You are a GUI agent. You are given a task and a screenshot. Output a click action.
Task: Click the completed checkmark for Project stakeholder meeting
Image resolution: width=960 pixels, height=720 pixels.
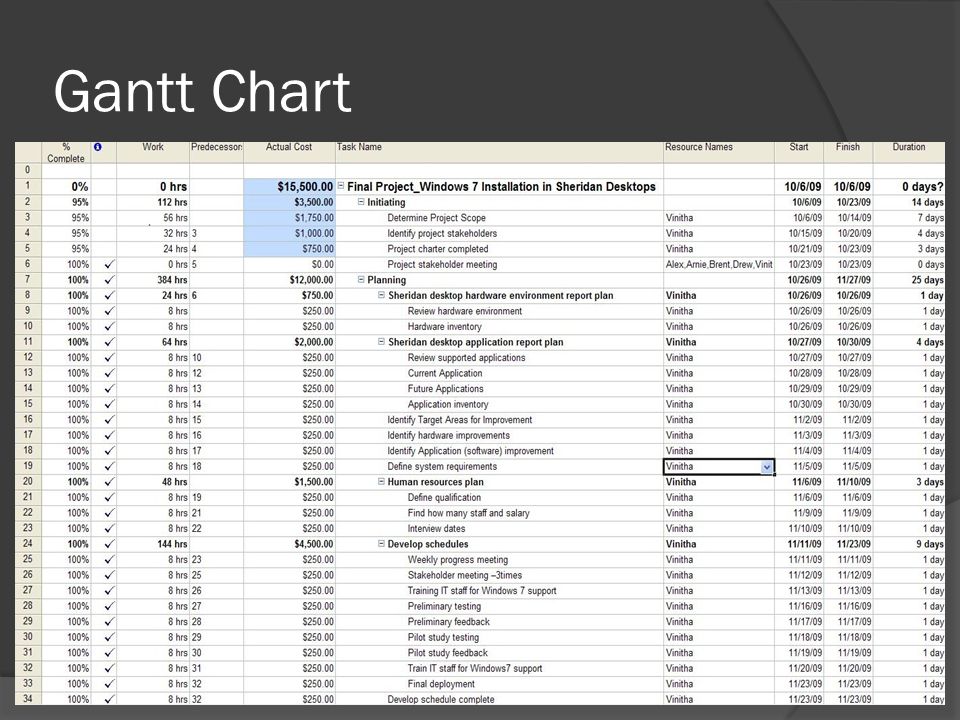pos(109,264)
